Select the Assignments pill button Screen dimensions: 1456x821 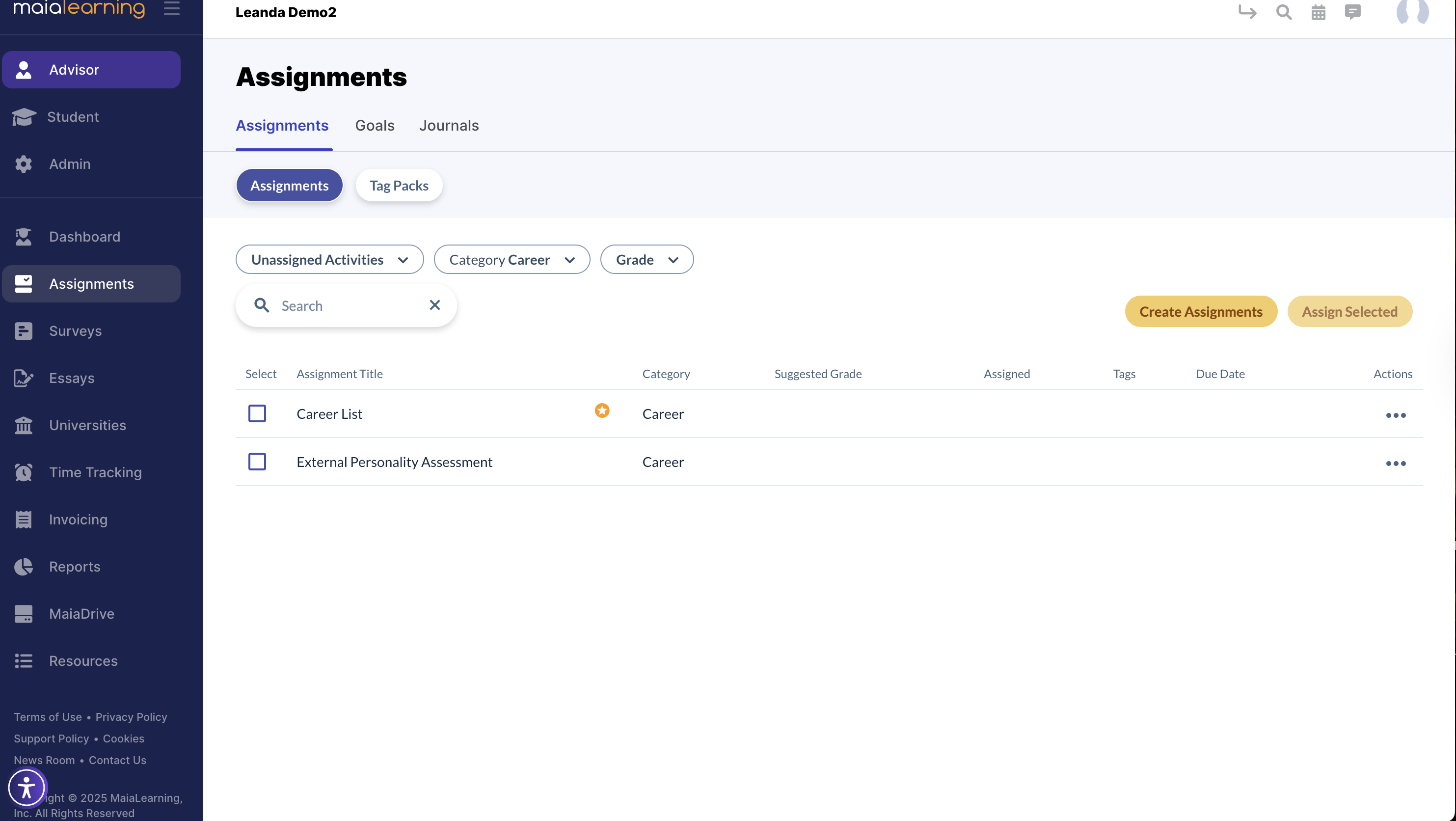(290, 186)
